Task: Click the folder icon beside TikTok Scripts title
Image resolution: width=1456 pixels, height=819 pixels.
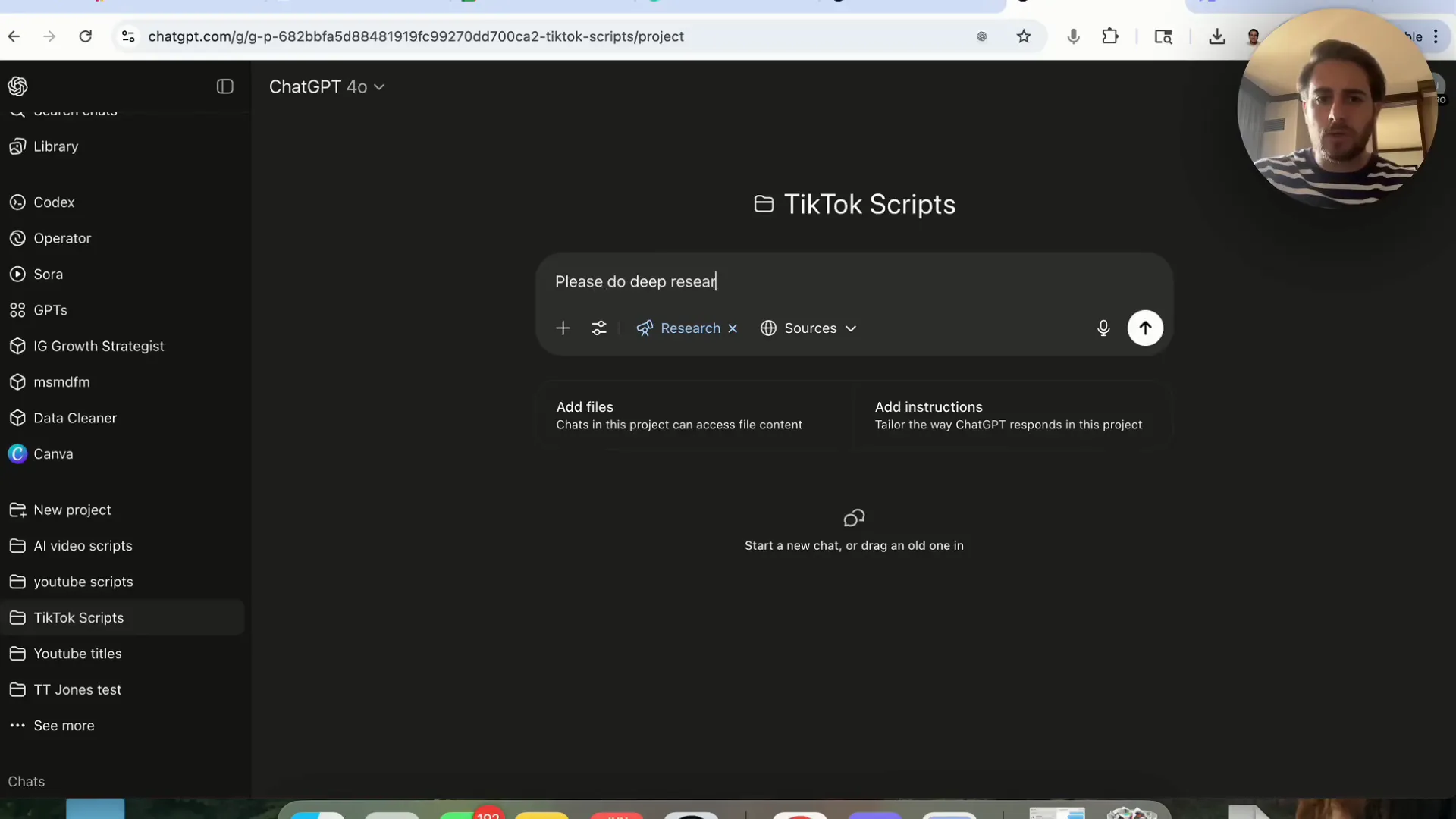Action: [x=764, y=205]
